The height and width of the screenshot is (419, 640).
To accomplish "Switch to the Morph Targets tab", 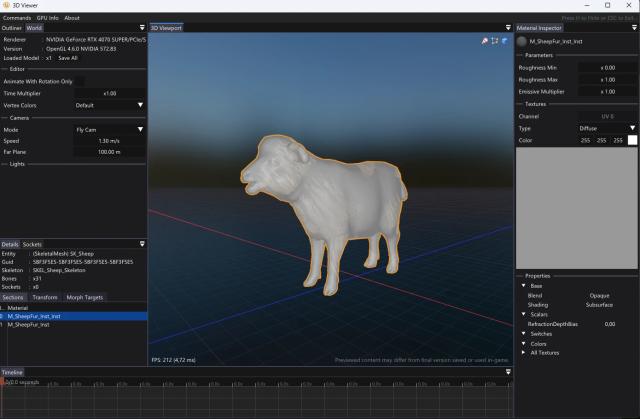I will (x=84, y=297).
